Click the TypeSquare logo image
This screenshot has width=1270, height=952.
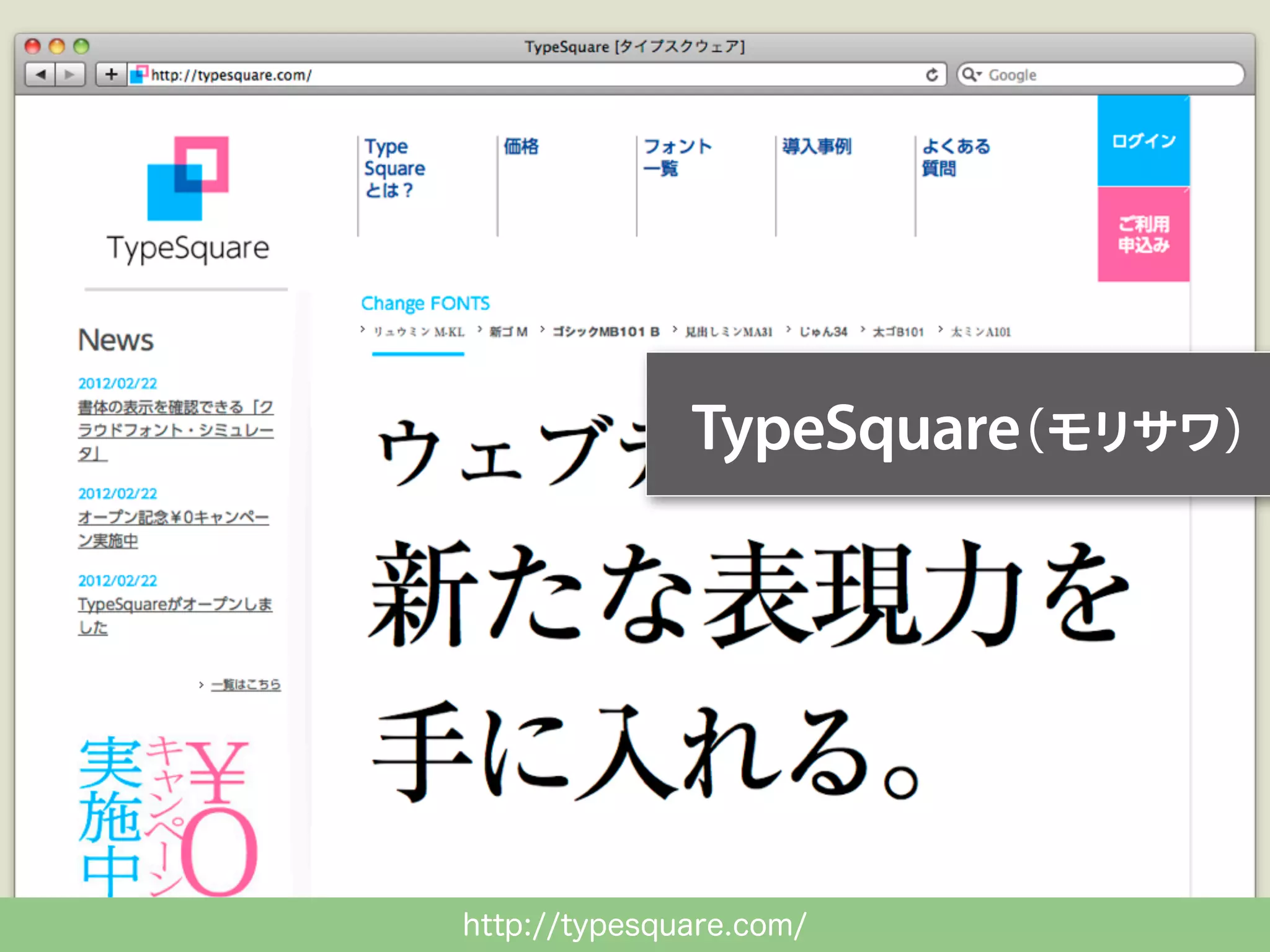coord(188,200)
